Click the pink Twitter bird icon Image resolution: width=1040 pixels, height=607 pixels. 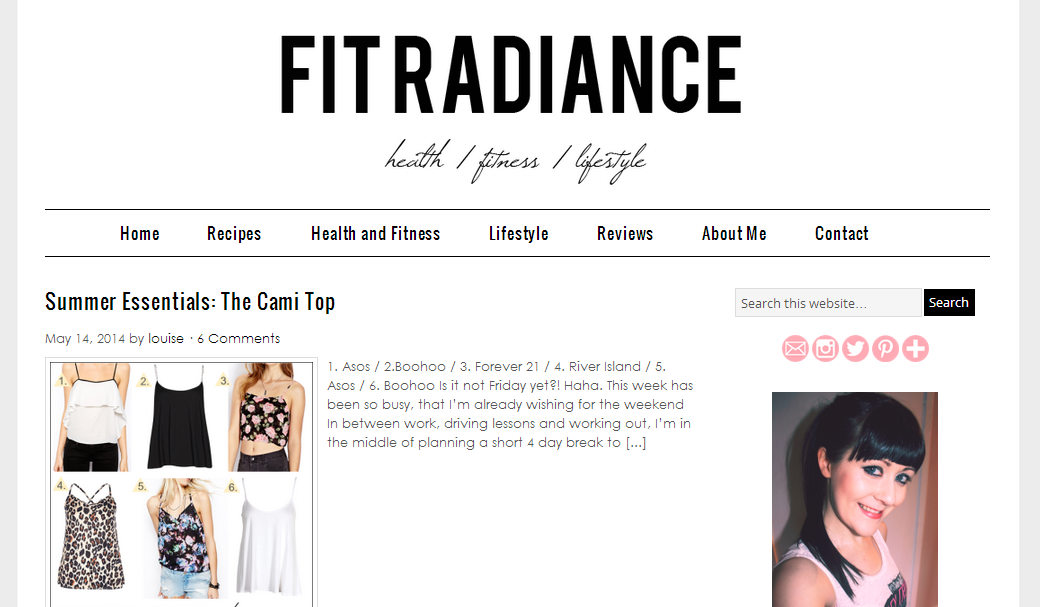point(856,349)
